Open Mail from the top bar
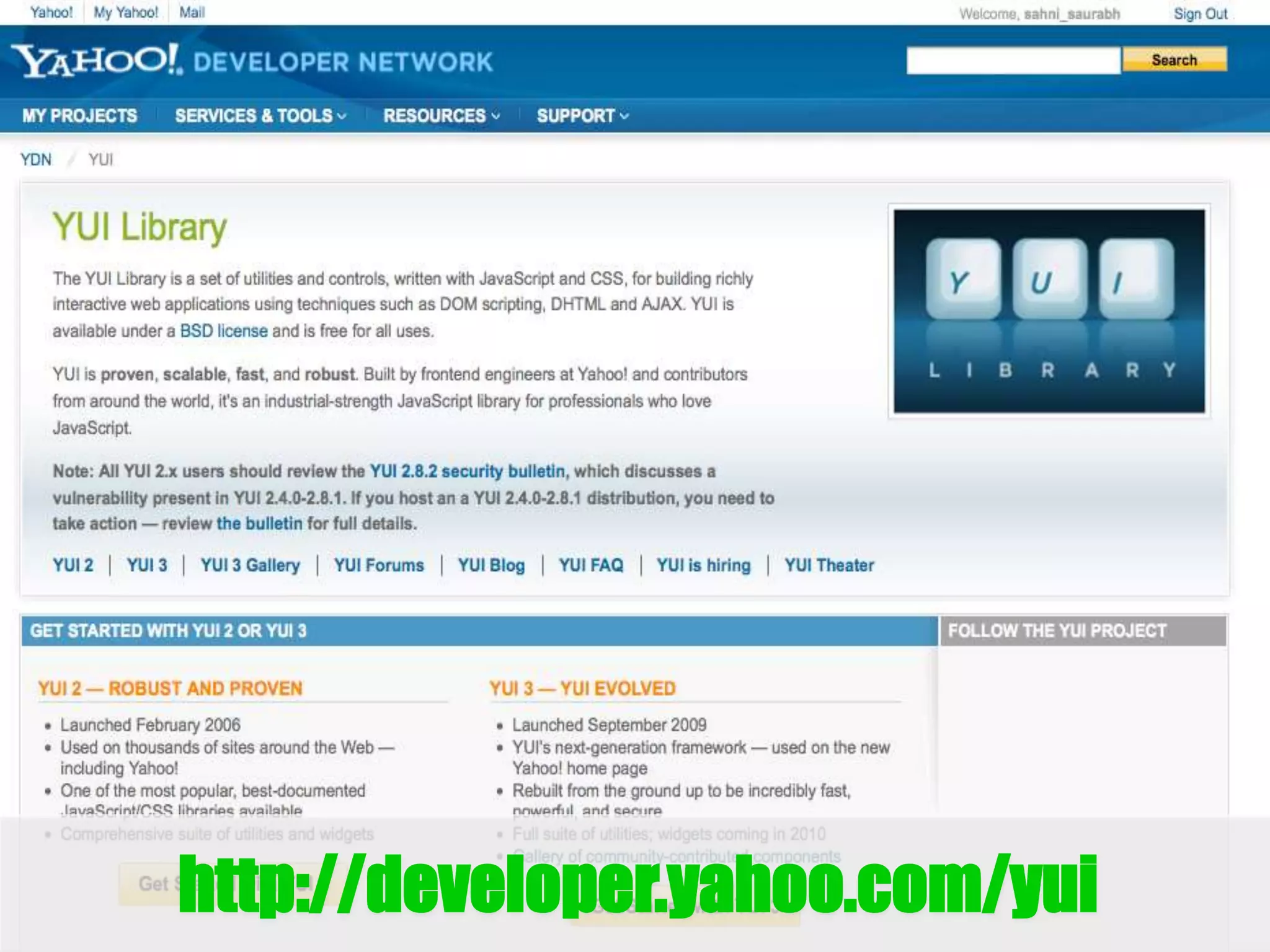This screenshot has width=1270, height=952. point(192,12)
